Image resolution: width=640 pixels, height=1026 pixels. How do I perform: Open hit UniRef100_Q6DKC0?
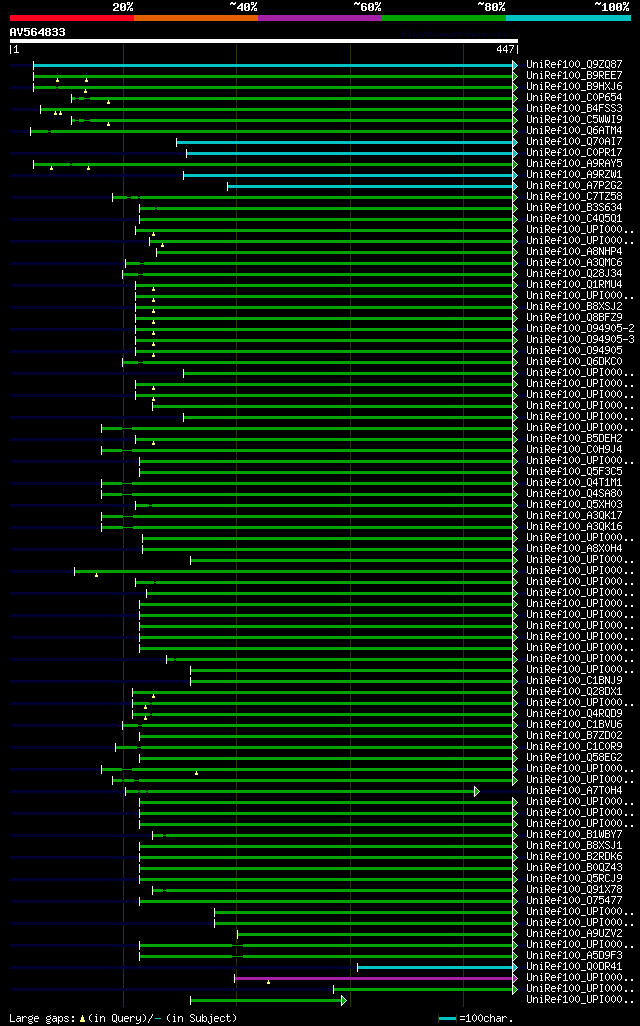(x=574, y=361)
